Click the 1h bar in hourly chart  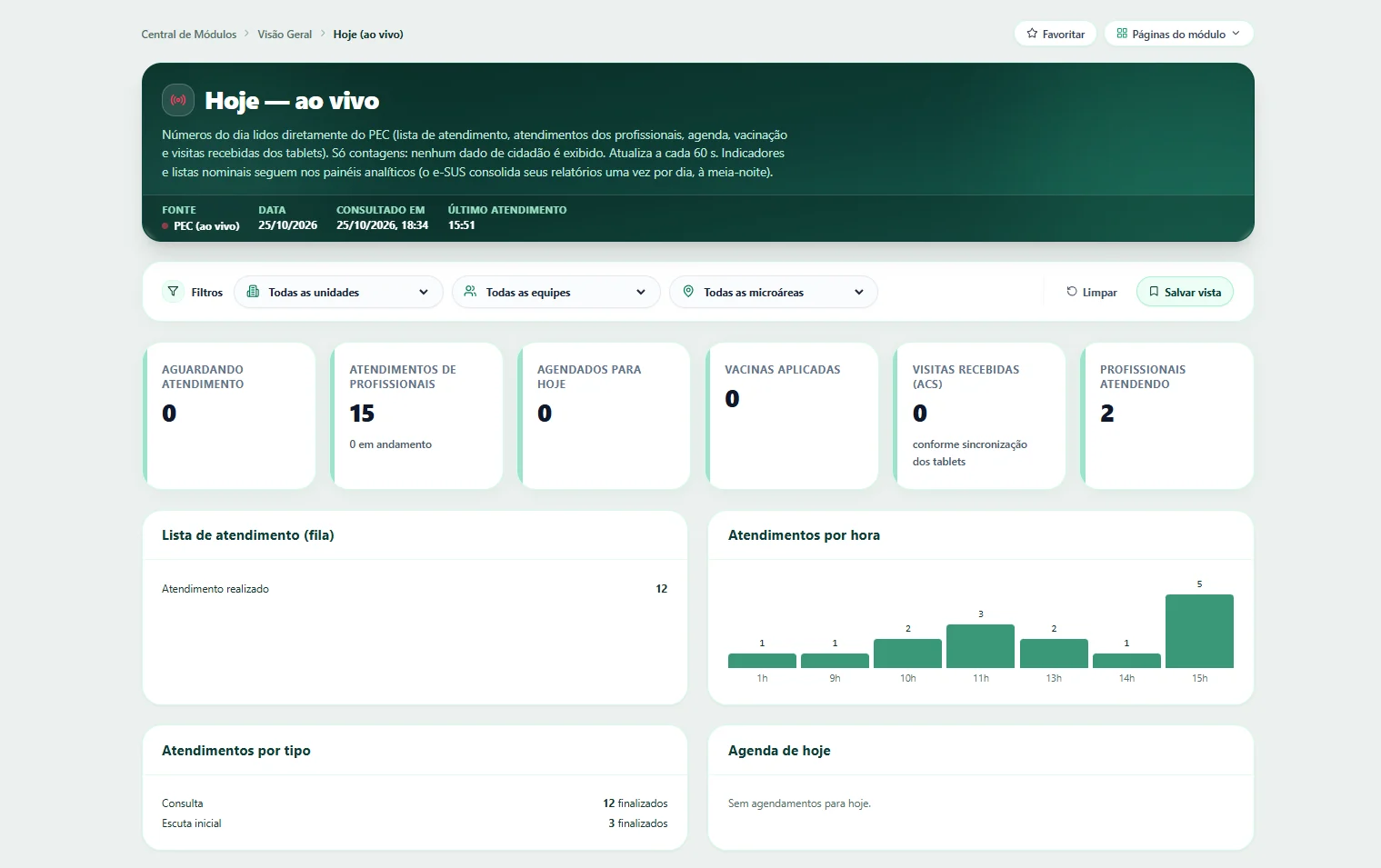pos(762,661)
